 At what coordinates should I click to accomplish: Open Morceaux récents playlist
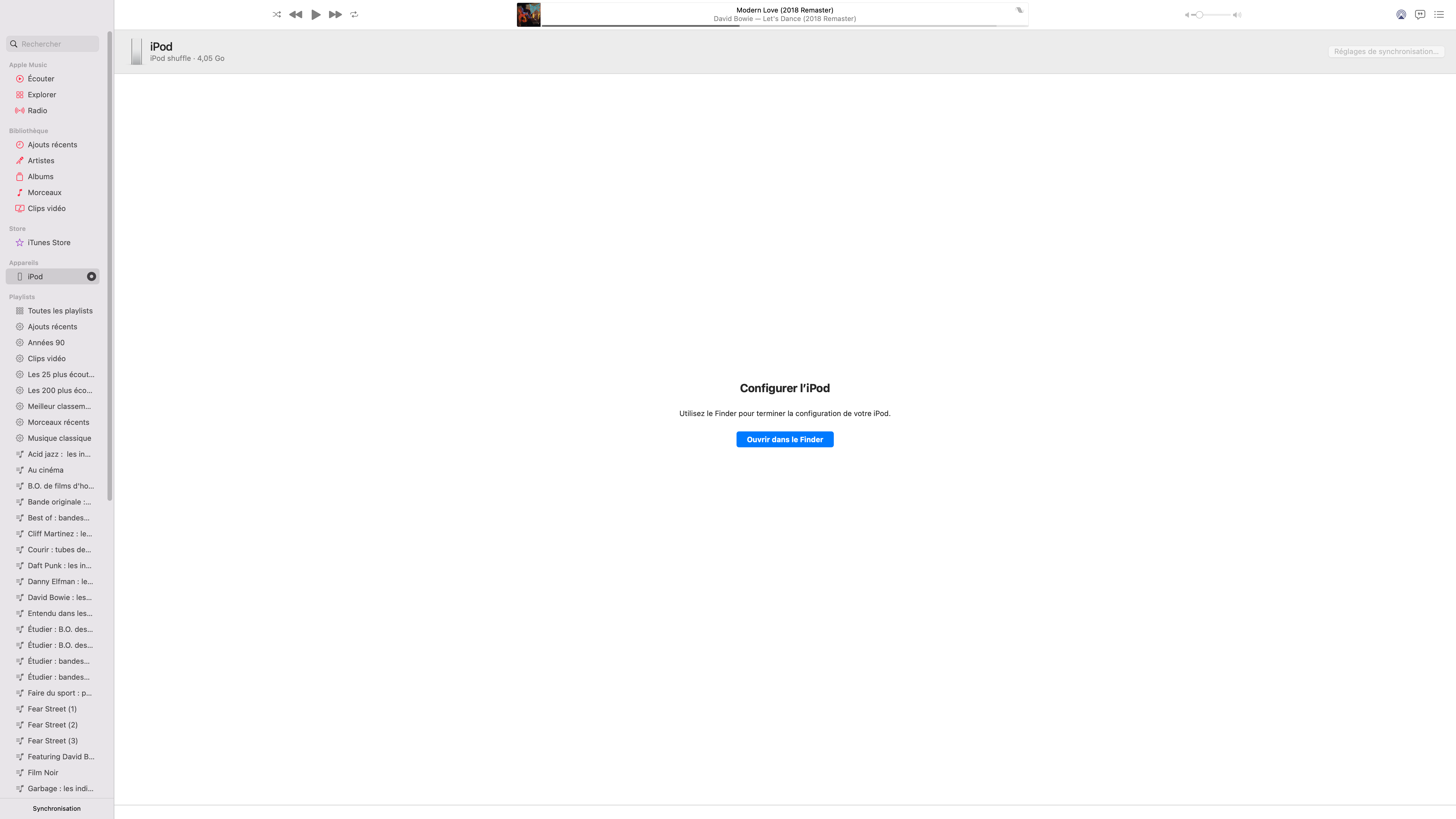click(53, 422)
